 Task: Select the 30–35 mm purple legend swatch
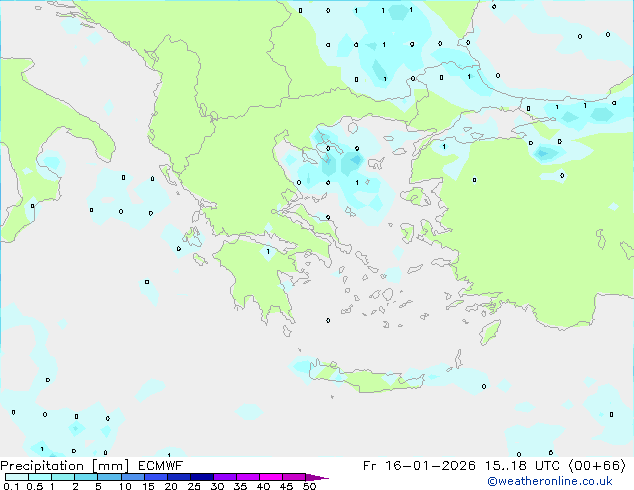(225, 477)
